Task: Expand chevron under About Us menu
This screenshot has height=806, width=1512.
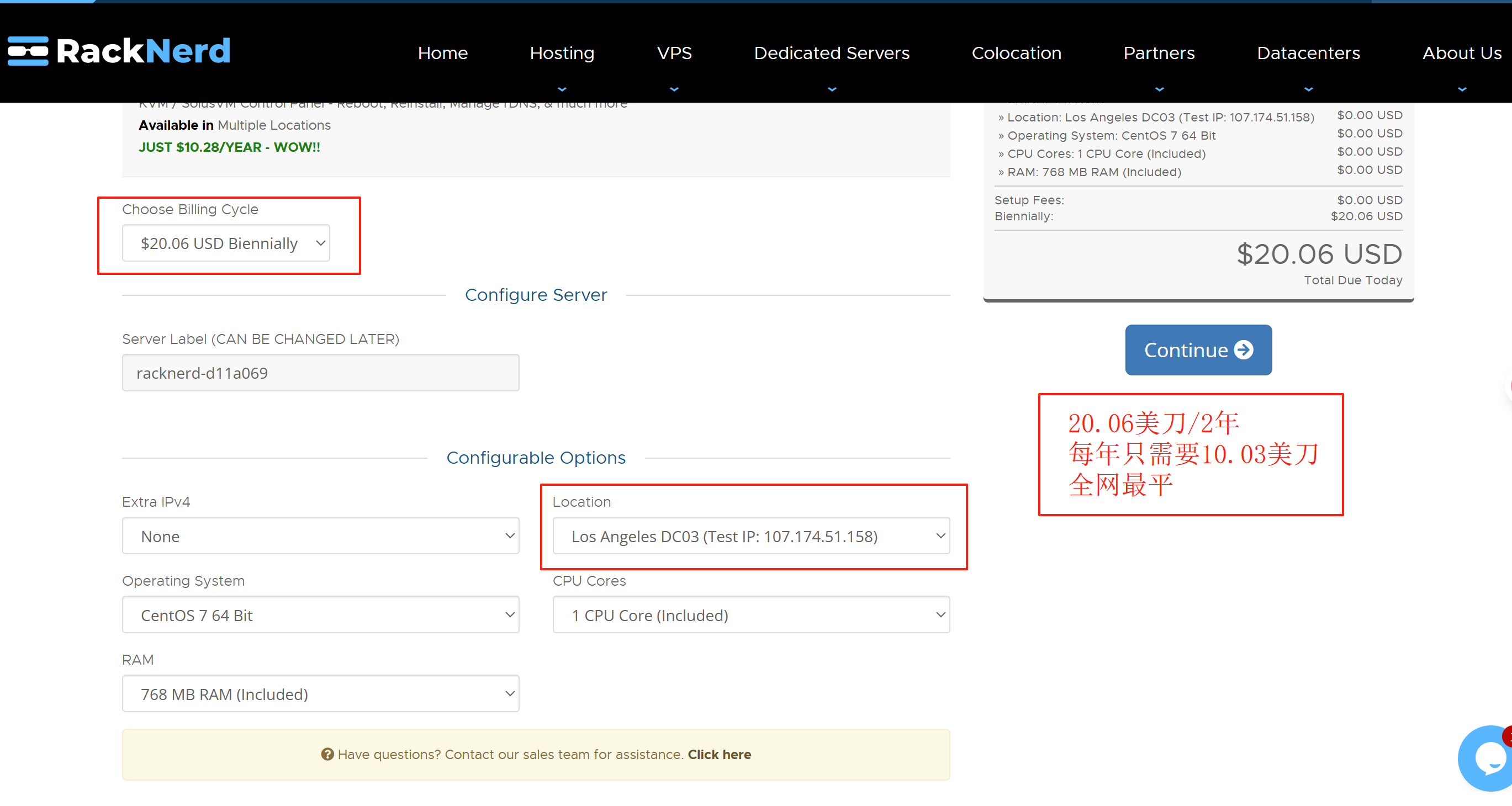Action: [x=1462, y=89]
